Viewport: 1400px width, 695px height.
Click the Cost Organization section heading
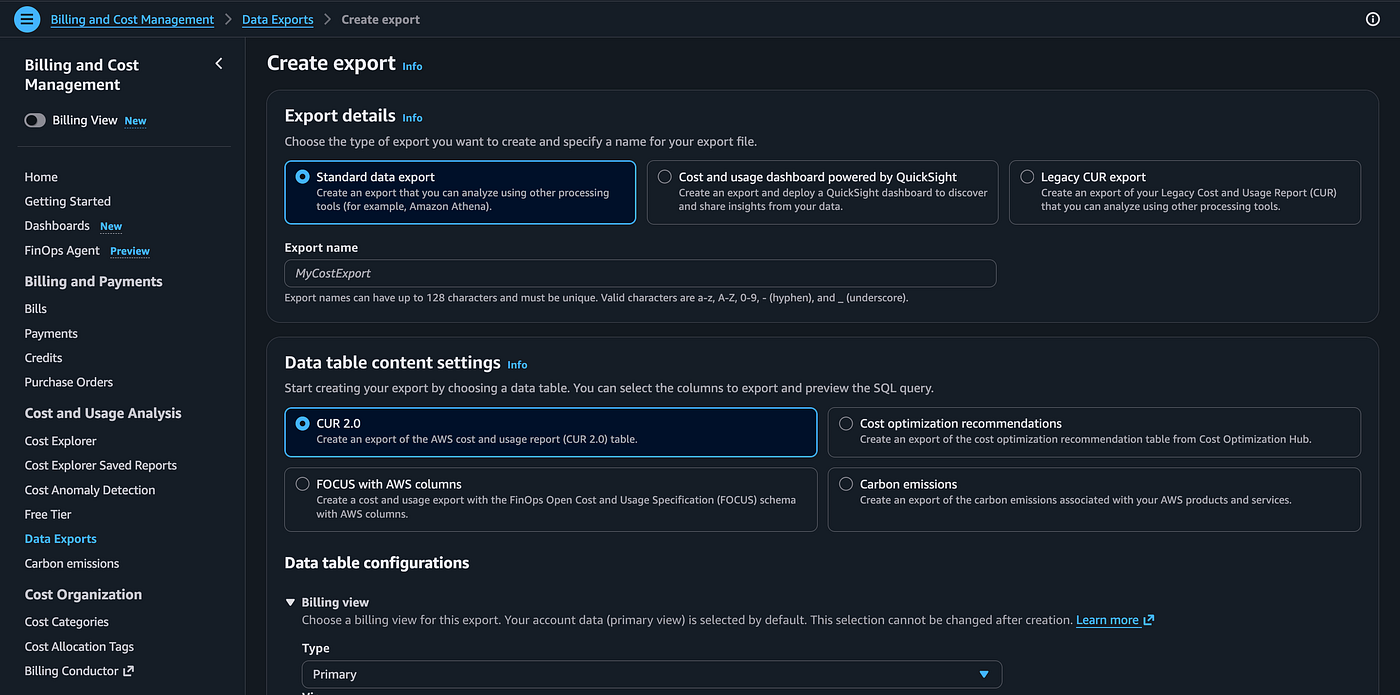83,594
